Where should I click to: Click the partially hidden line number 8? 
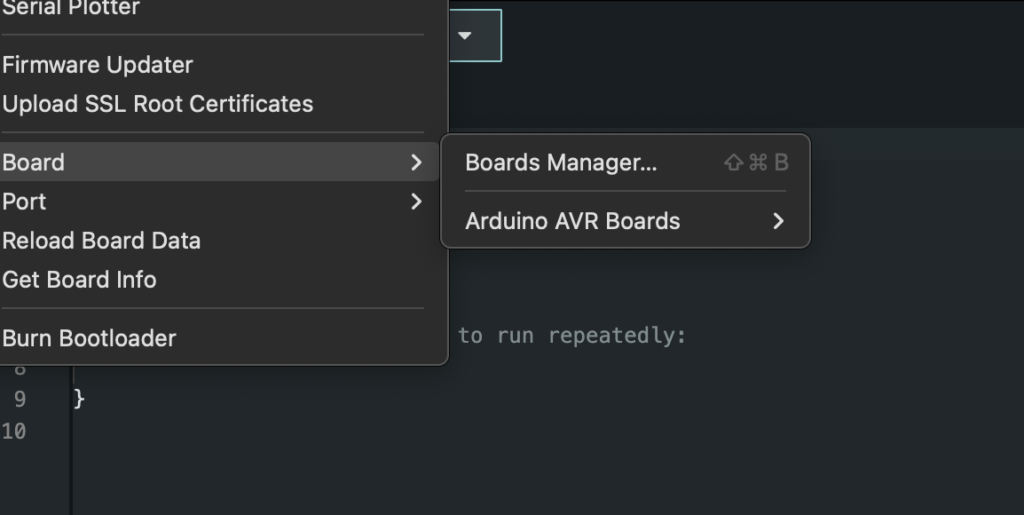pos(20,371)
